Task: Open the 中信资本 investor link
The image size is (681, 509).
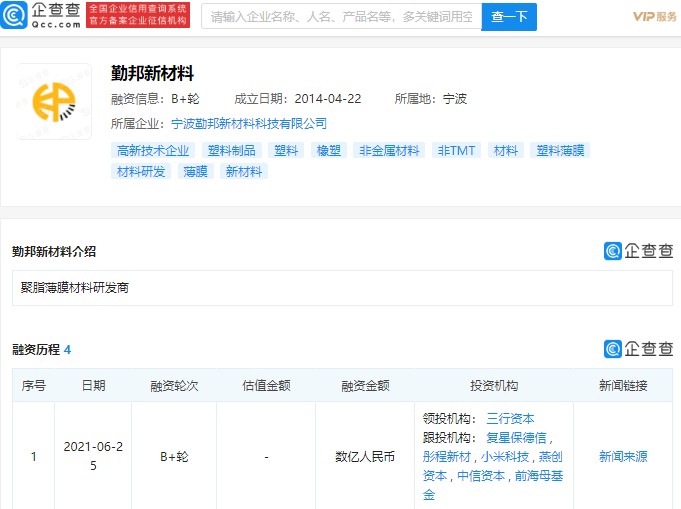Action: pyautogui.click(x=481, y=476)
